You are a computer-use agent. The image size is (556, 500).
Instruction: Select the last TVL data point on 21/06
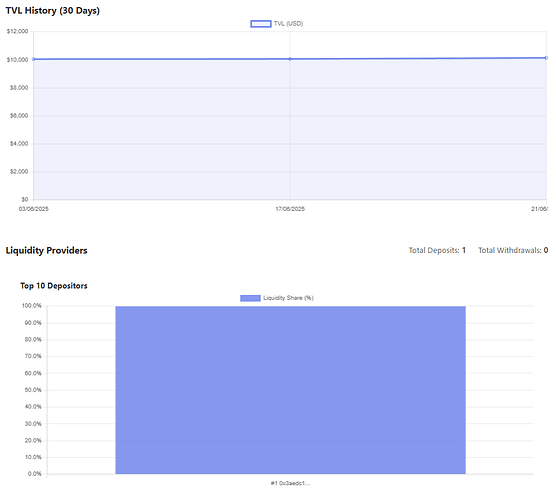click(546, 58)
